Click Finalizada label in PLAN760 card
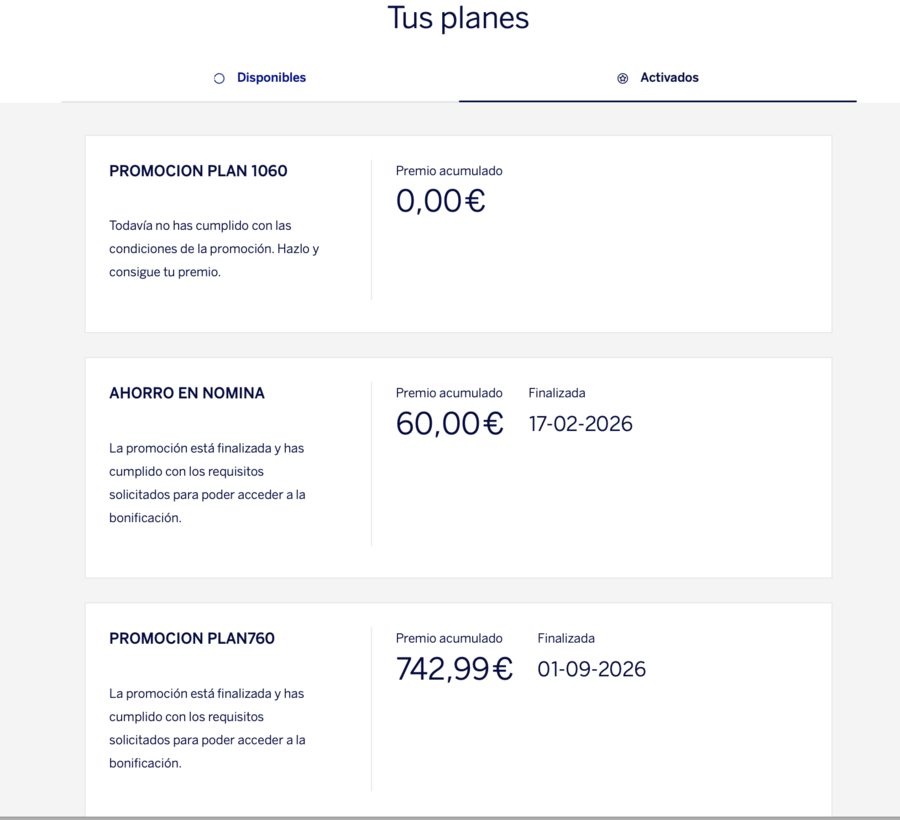 566,639
